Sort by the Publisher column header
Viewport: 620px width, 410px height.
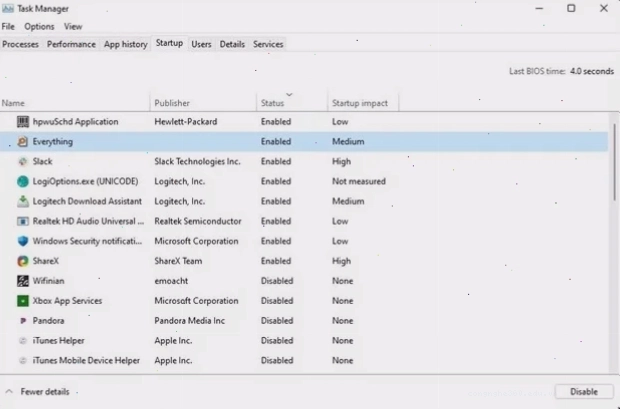[203, 103]
